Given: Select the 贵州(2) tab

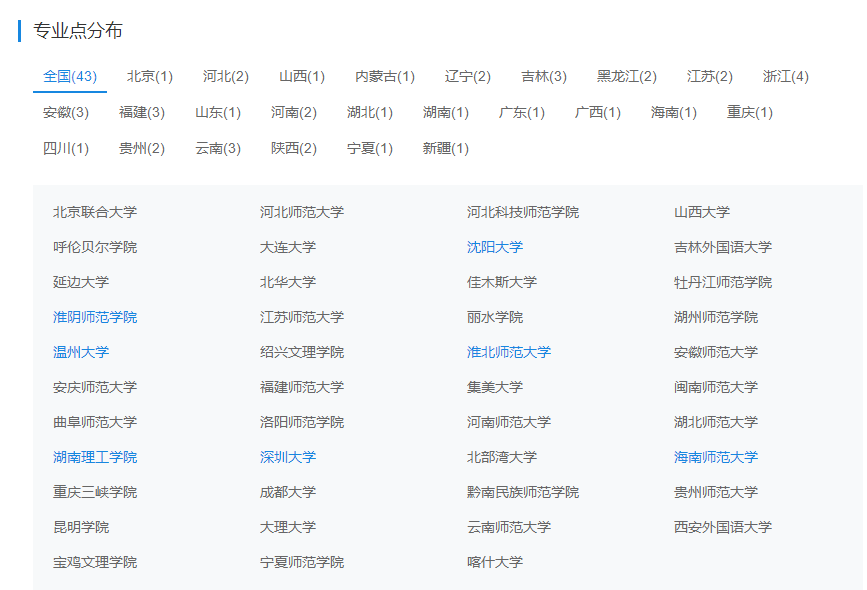Looking at the screenshot, I should point(142,148).
